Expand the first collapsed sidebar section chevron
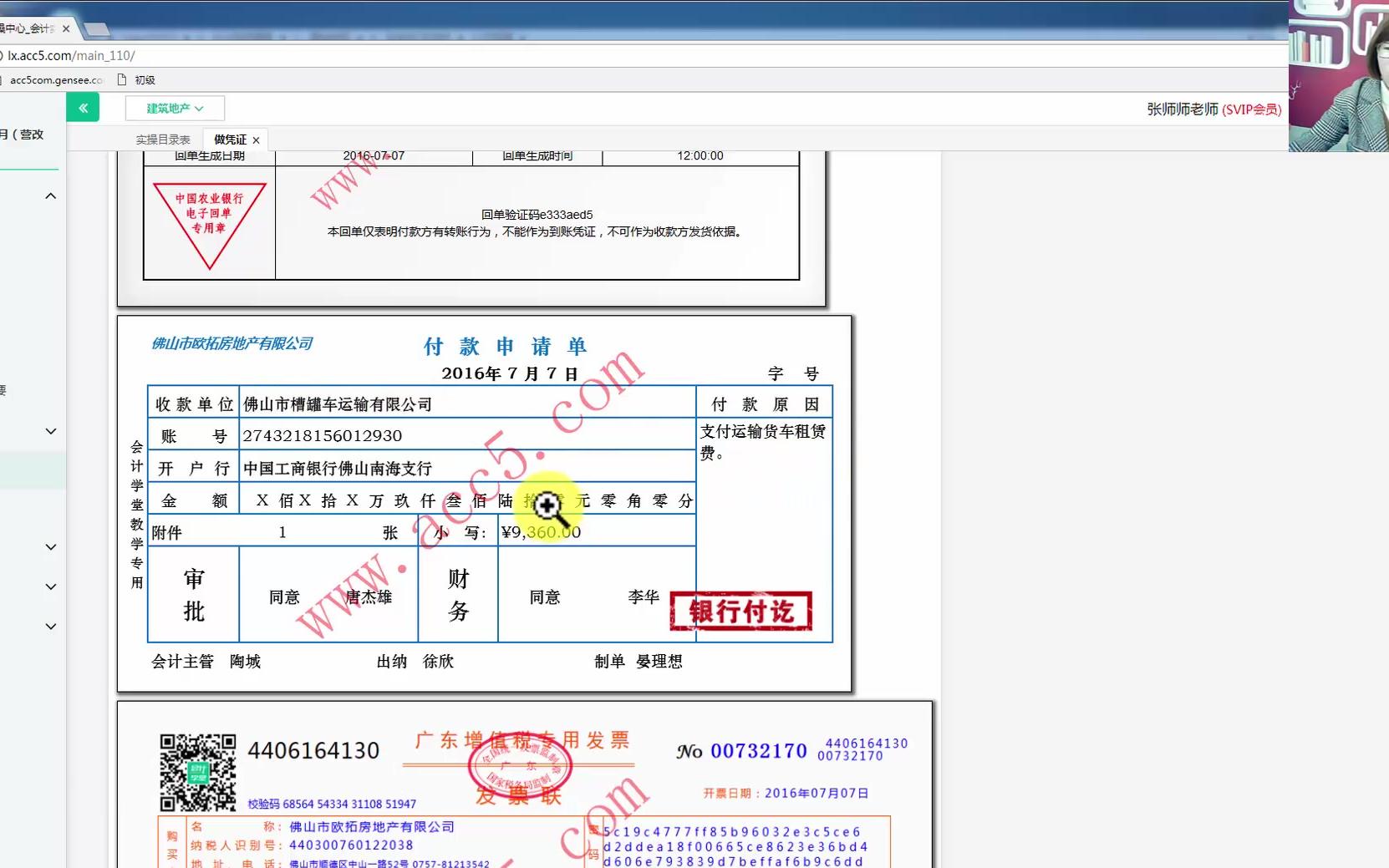The image size is (1389, 868). [50, 430]
